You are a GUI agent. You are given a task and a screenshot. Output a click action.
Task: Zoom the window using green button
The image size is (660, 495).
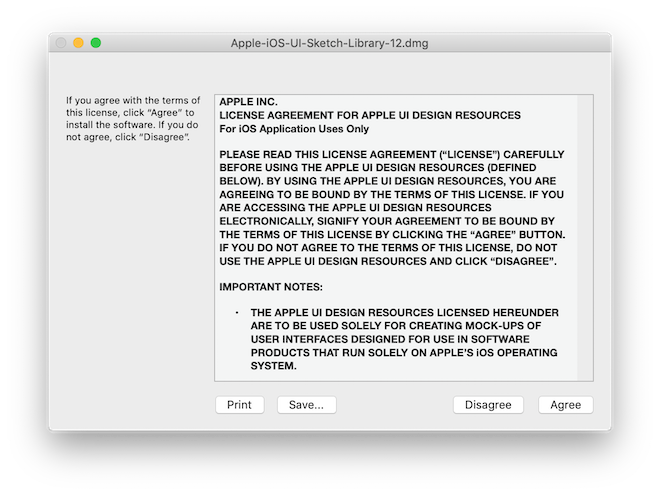[x=96, y=43]
